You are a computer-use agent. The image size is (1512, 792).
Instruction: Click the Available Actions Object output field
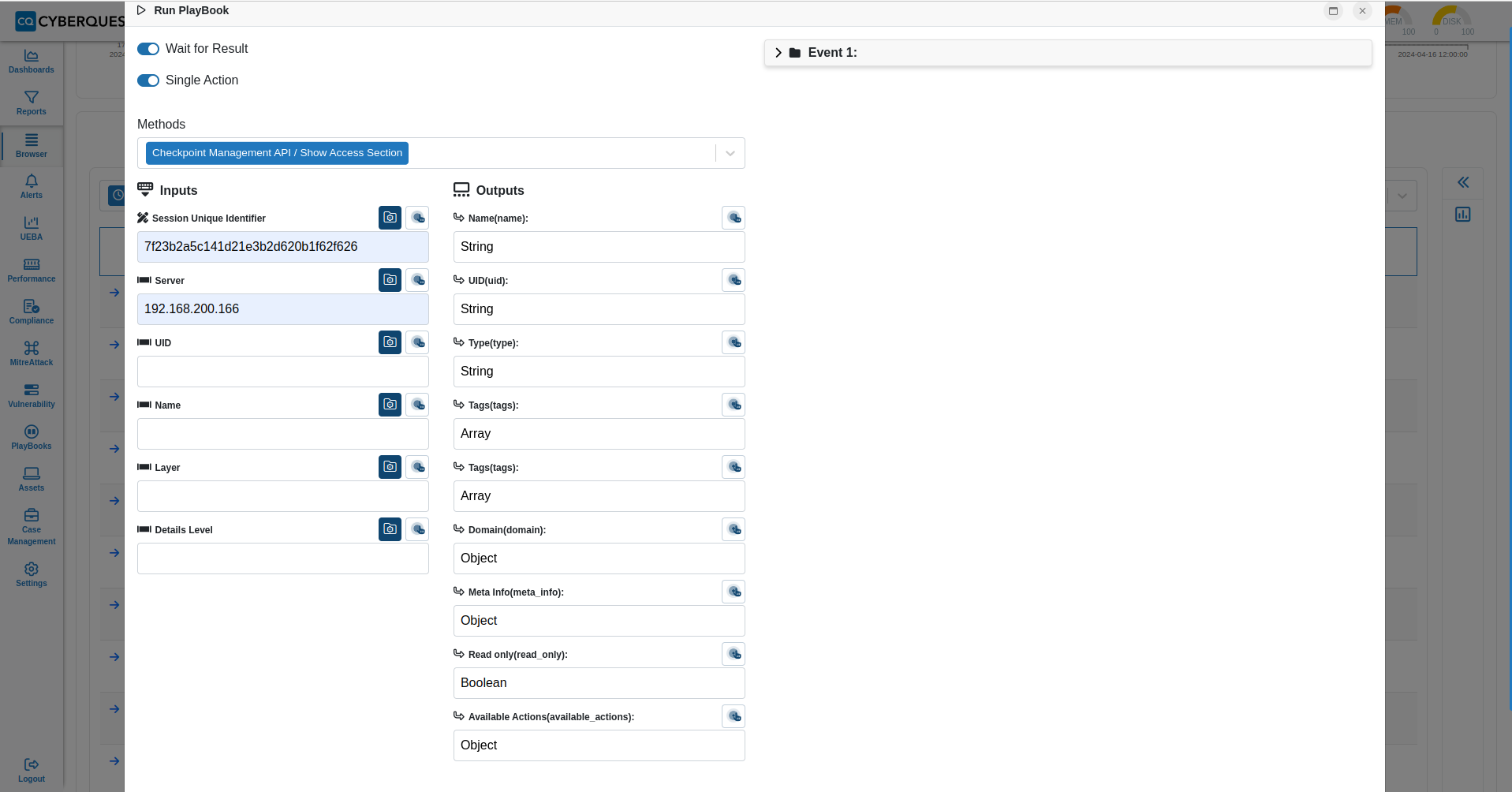[599, 745]
